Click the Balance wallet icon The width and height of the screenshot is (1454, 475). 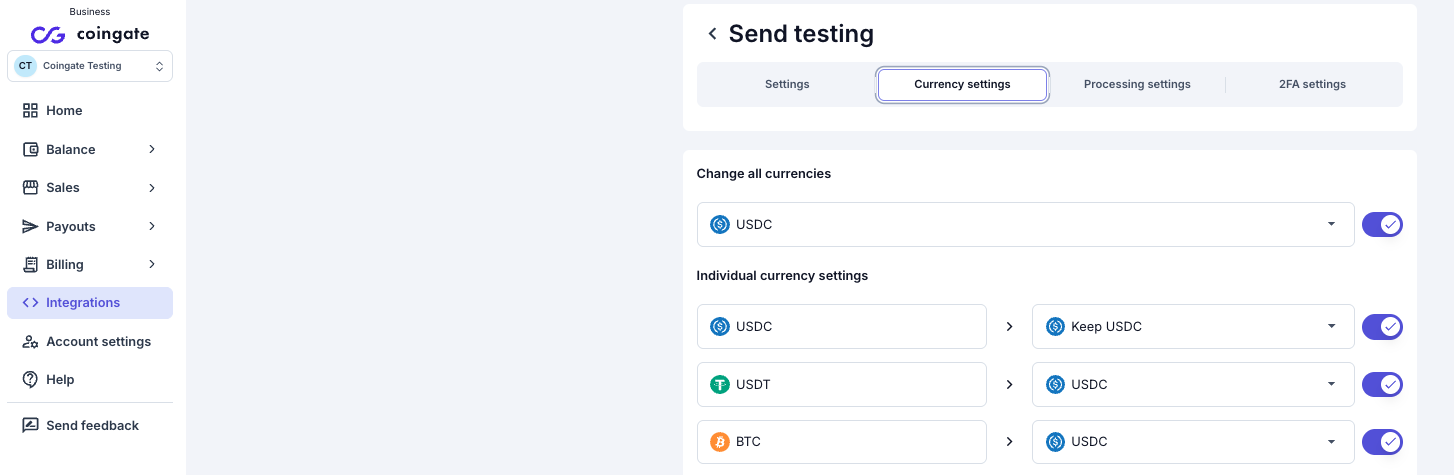[30, 149]
